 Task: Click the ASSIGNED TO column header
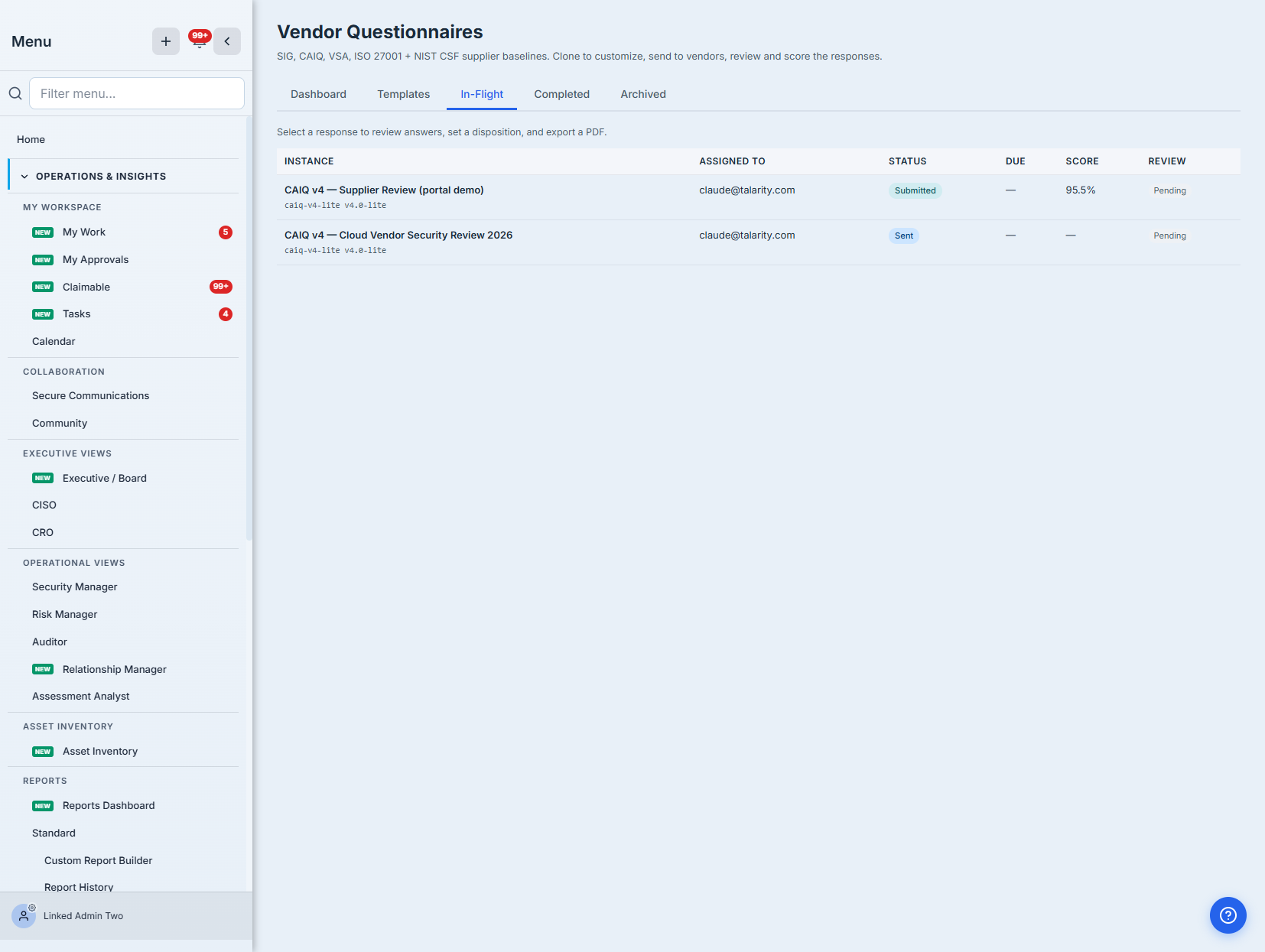(732, 161)
